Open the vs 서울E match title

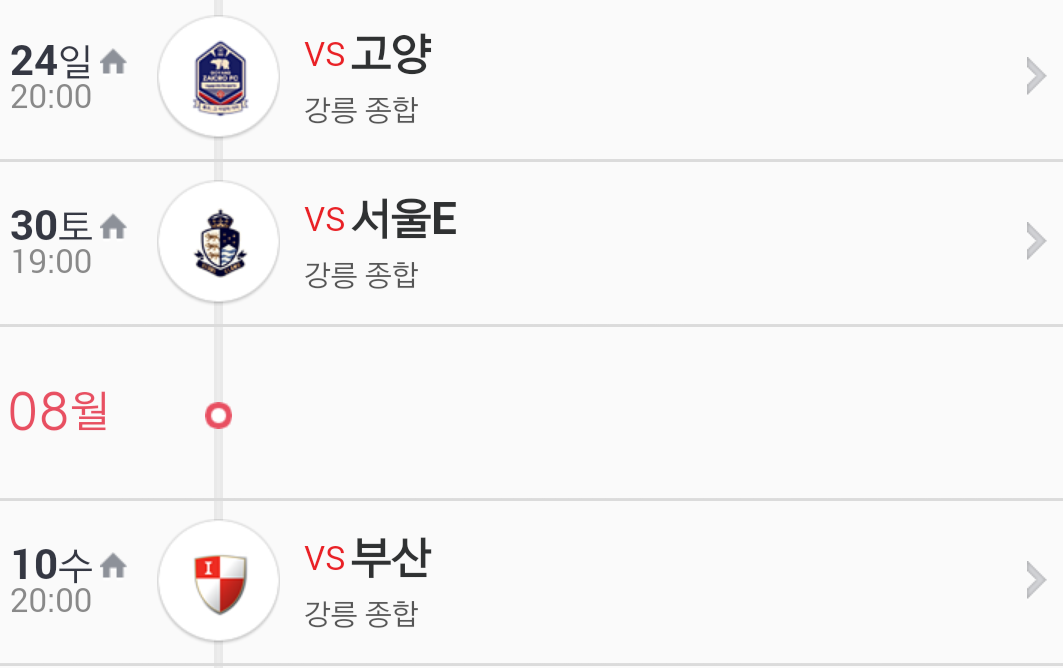tap(380, 218)
